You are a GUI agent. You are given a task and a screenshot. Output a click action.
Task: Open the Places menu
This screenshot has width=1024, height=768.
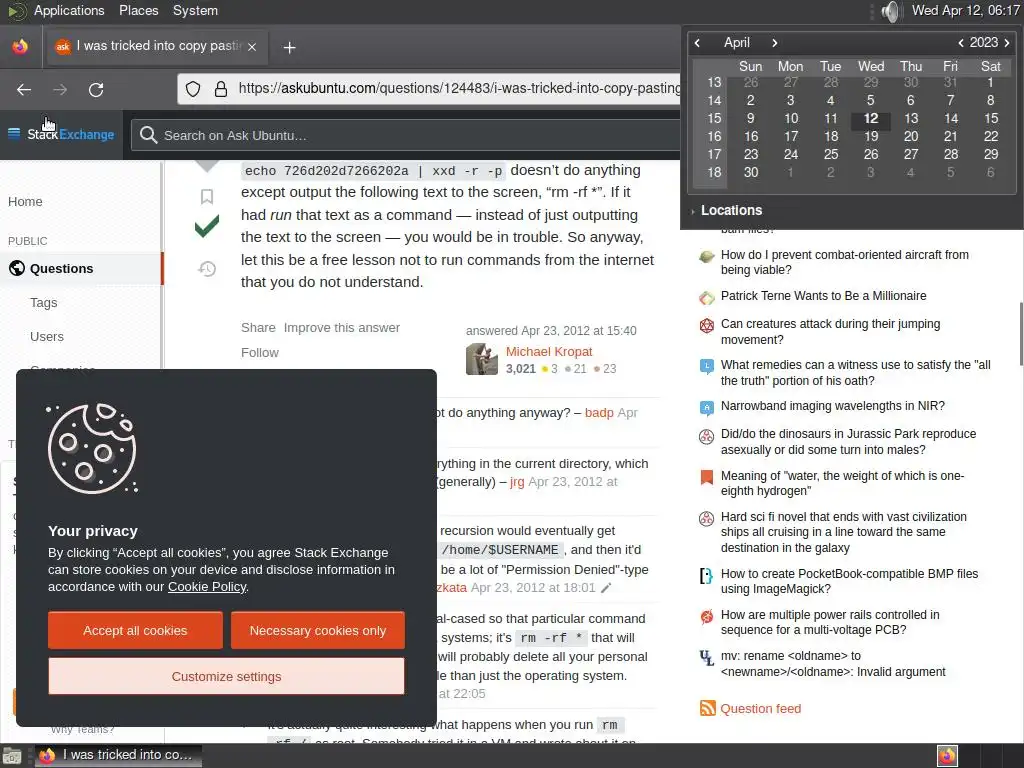point(138,10)
